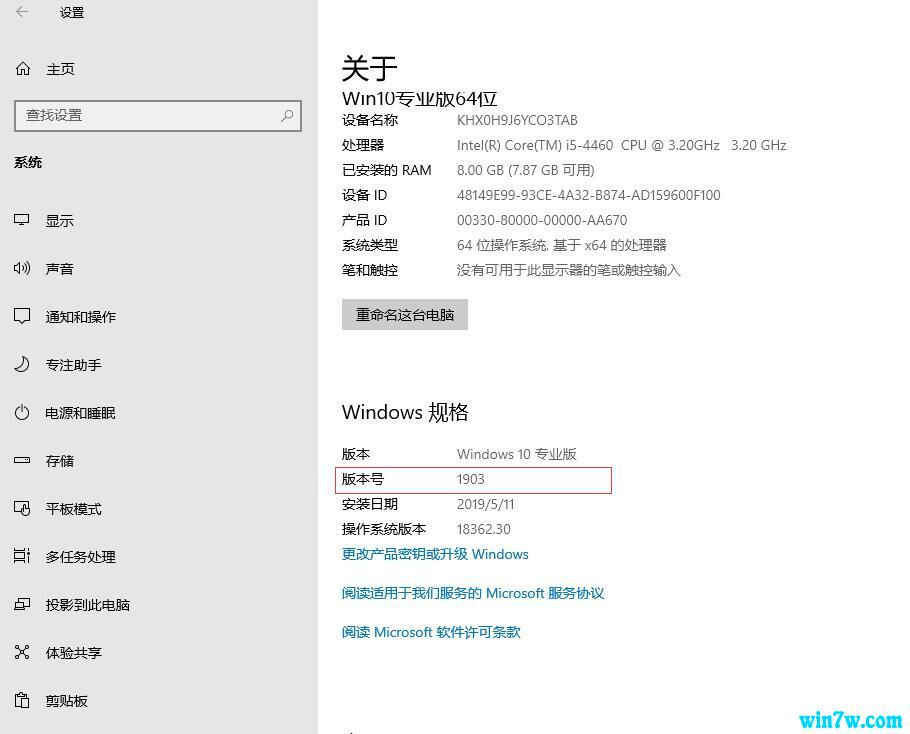The height and width of the screenshot is (734, 910).
Task: Click the Multitasking (多任务处理) icon
Action: coord(22,557)
